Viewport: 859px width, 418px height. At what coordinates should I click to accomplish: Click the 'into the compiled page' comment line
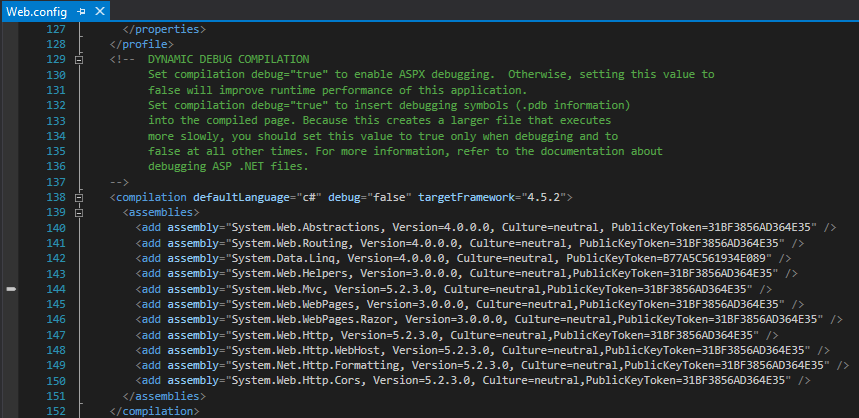(x=380, y=121)
